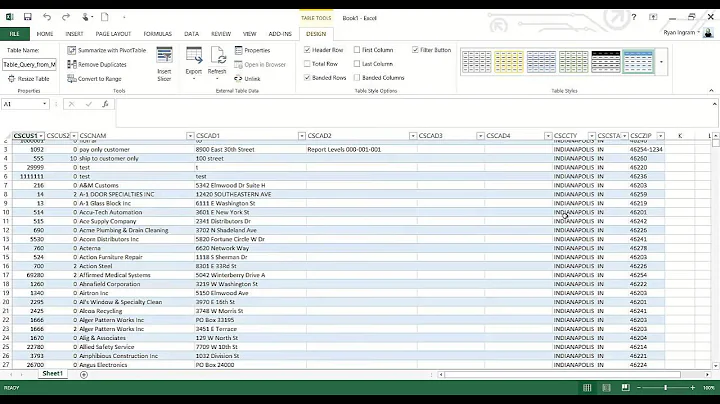Add a new sheet with plus icon
The width and height of the screenshot is (720, 404).
(x=84, y=375)
